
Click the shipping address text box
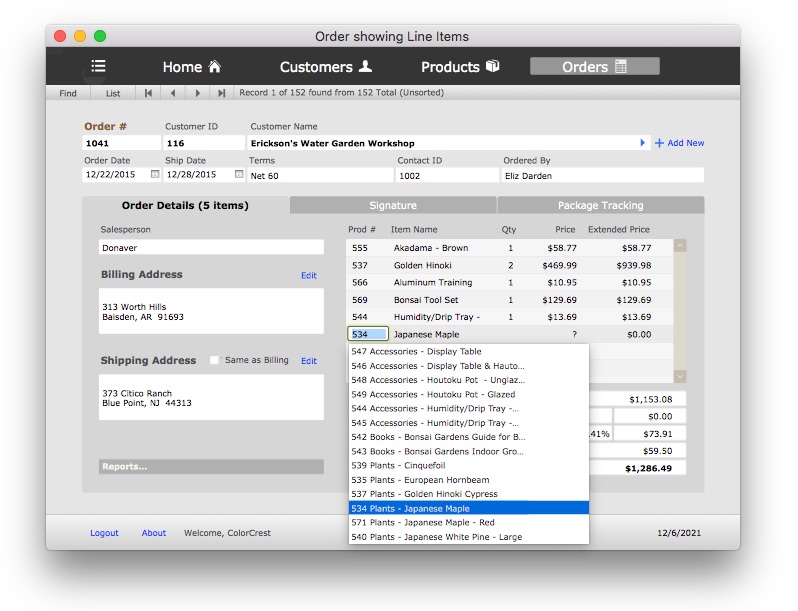[x=211, y=397]
